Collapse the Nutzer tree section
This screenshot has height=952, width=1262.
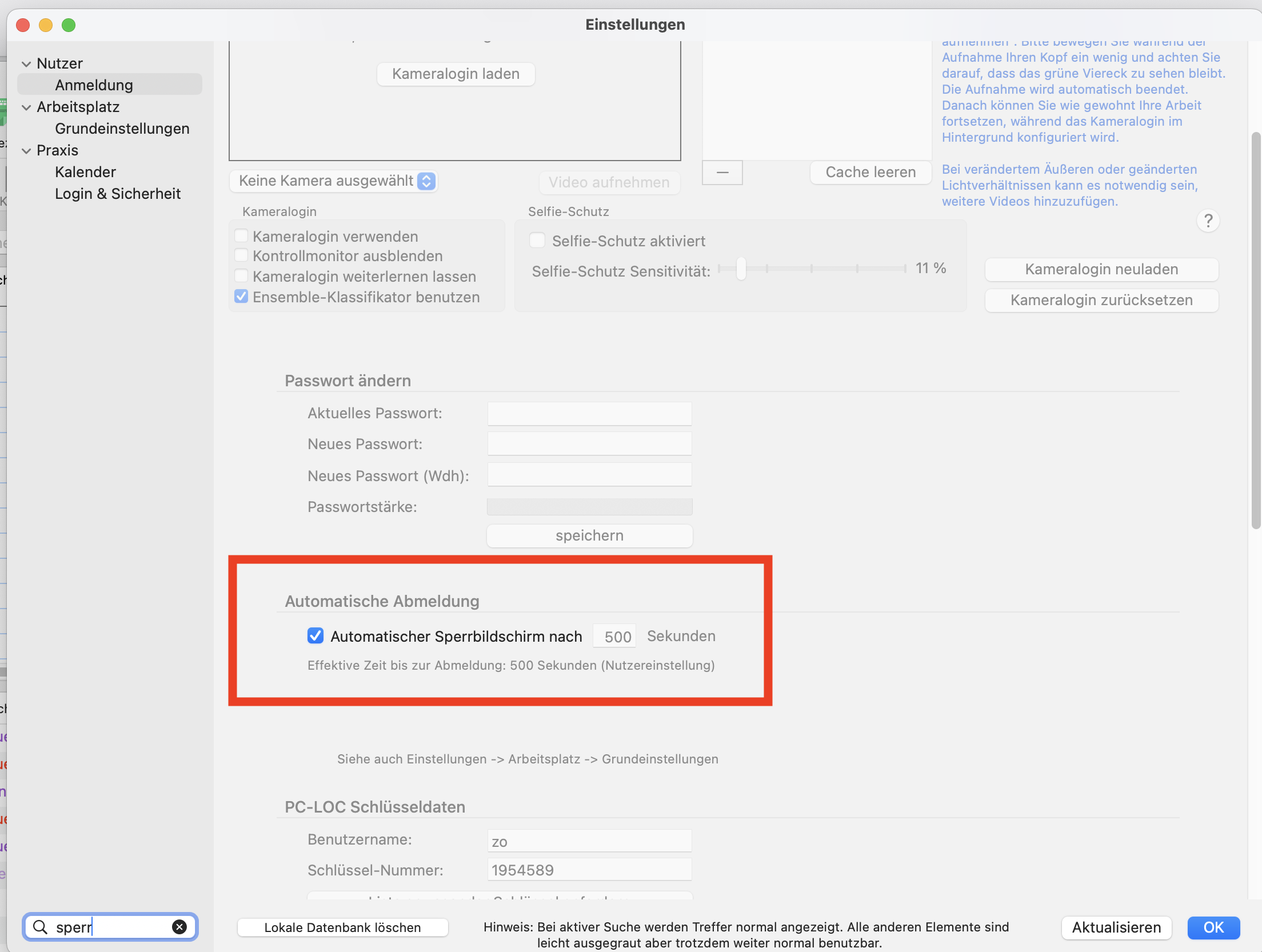click(x=26, y=63)
